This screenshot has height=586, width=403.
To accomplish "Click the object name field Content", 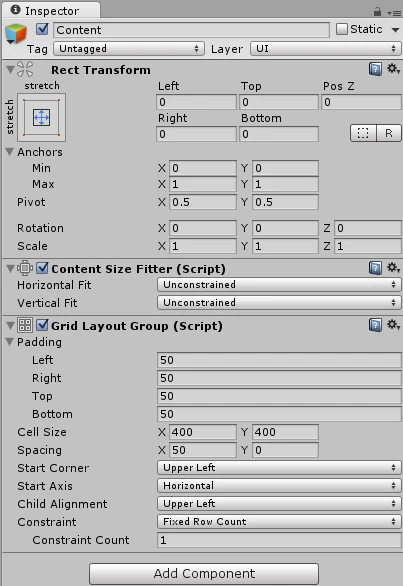I will (191, 30).
